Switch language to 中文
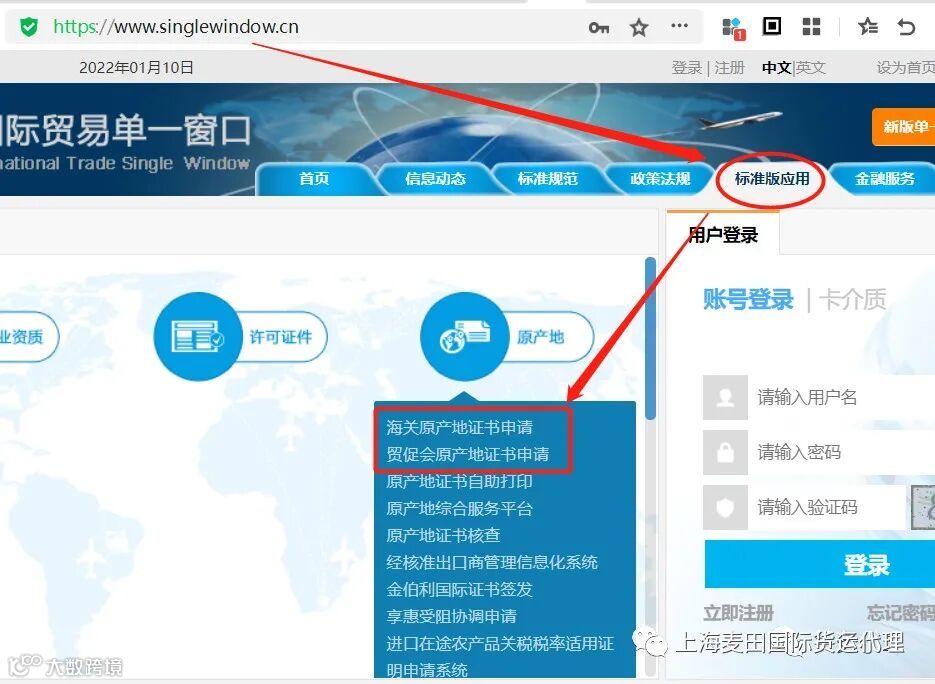Viewport: 935px width, 684px height. tap(776, 67)
